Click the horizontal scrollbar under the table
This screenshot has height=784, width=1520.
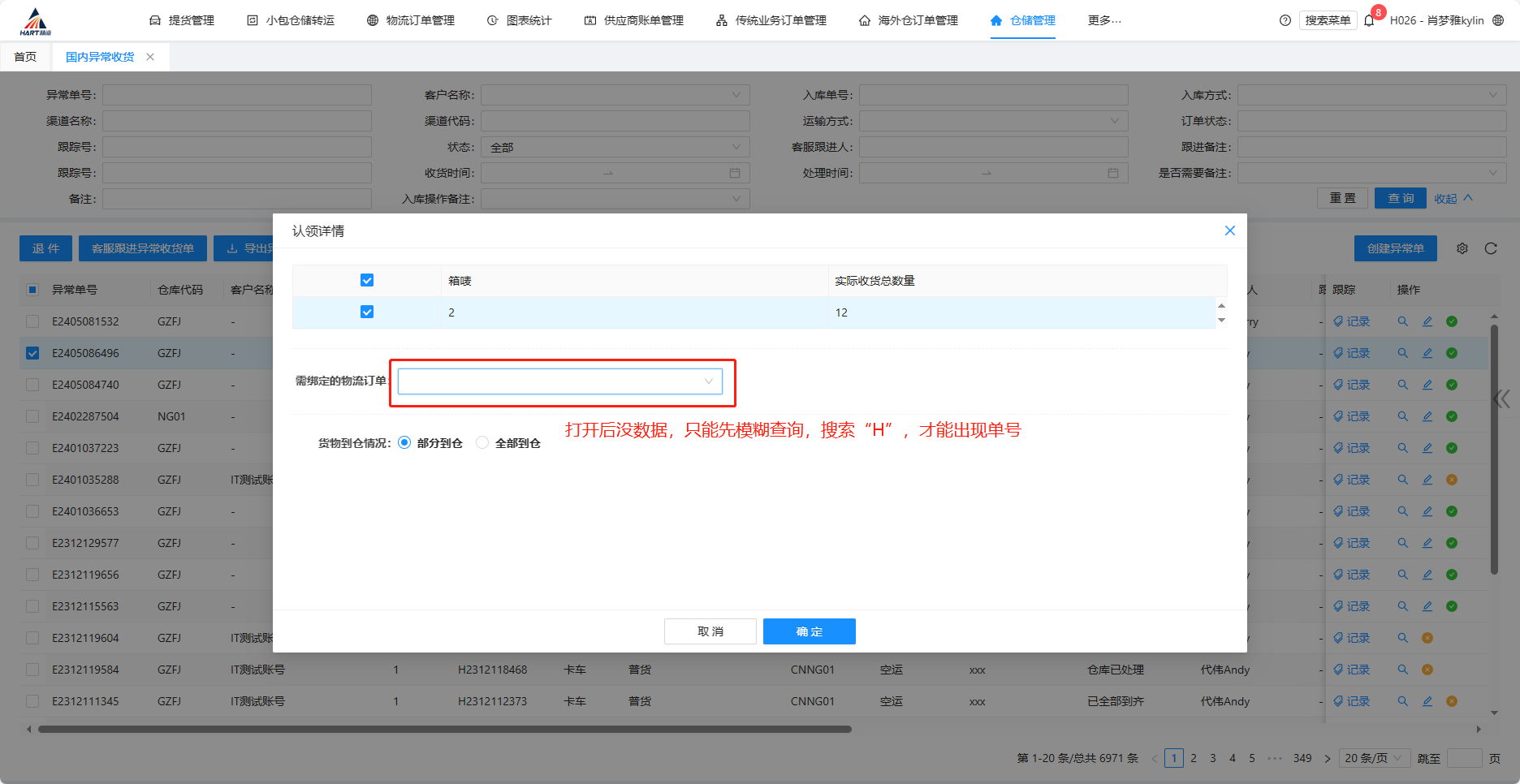pyautogui.click(x=444, y=729)
